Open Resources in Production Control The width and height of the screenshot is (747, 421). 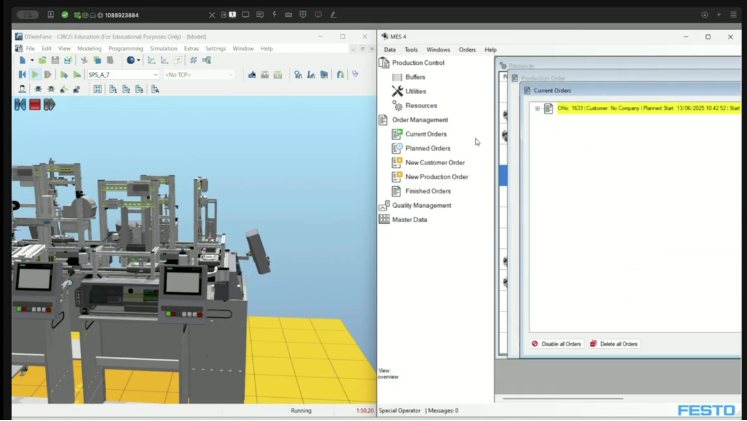420,105
